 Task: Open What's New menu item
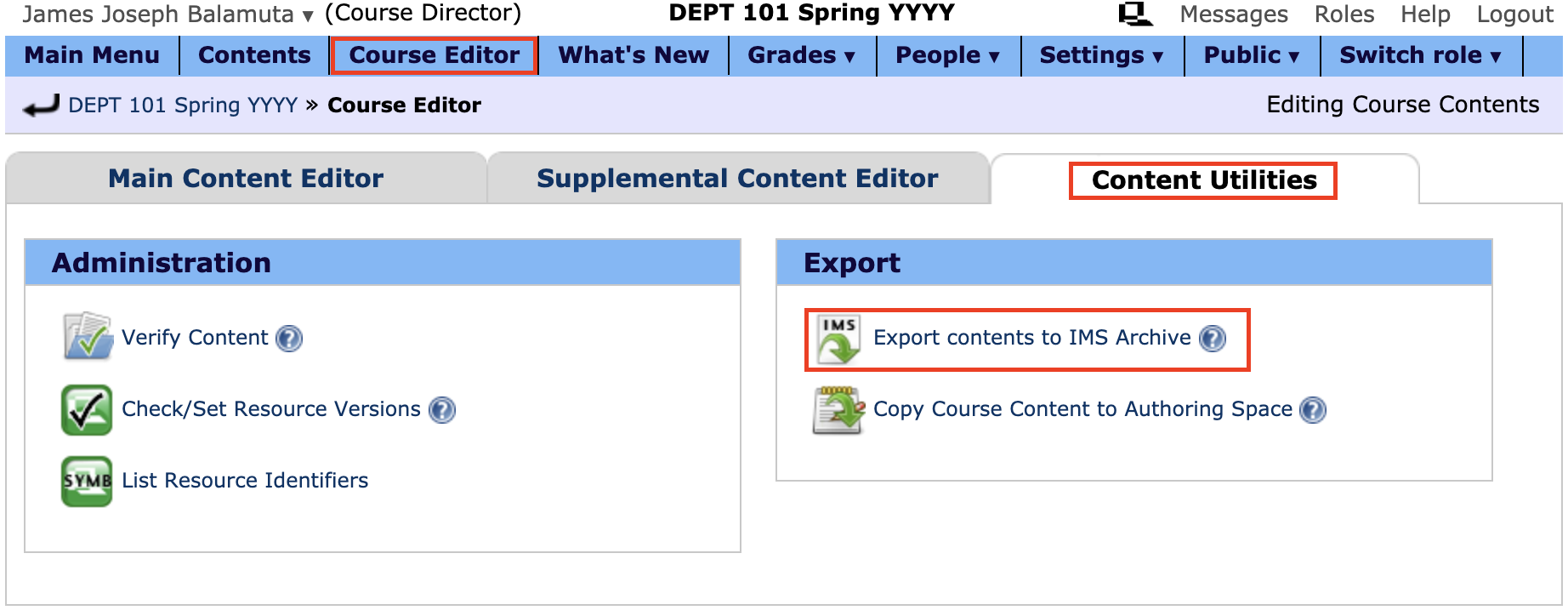pos(633,55)
